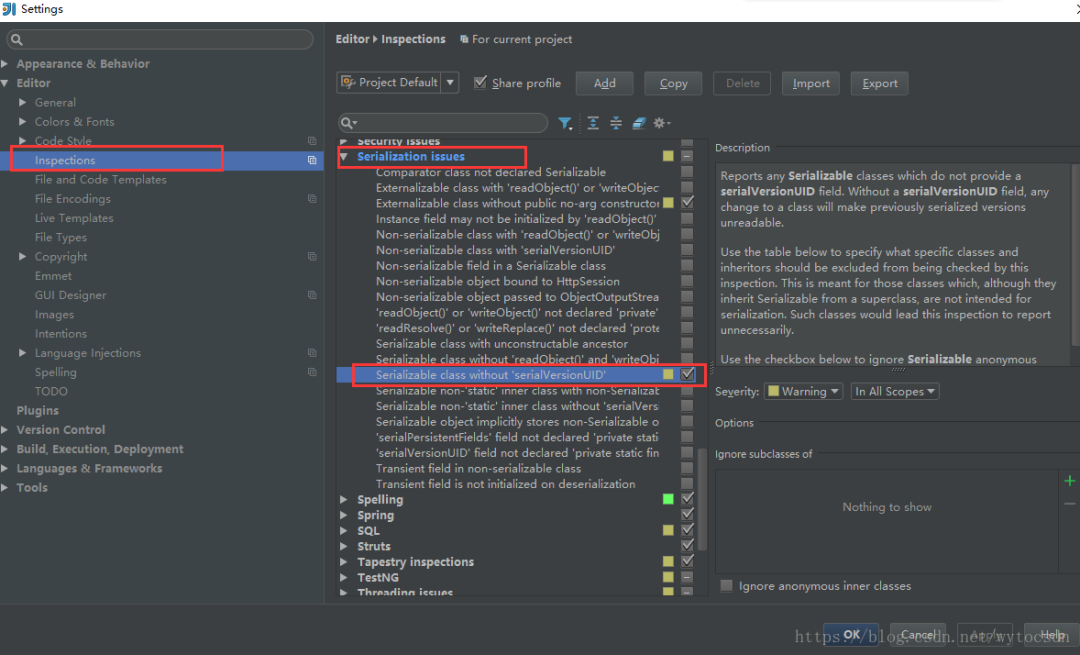The width and height of the screenshot is (1080, 655).
Task: Click the magnifier icon in inspections search
Action: 348,123
